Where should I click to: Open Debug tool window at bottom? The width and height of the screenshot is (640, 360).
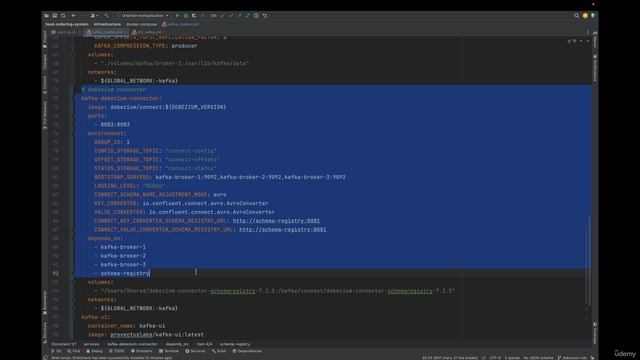click(x=94, y=351)
